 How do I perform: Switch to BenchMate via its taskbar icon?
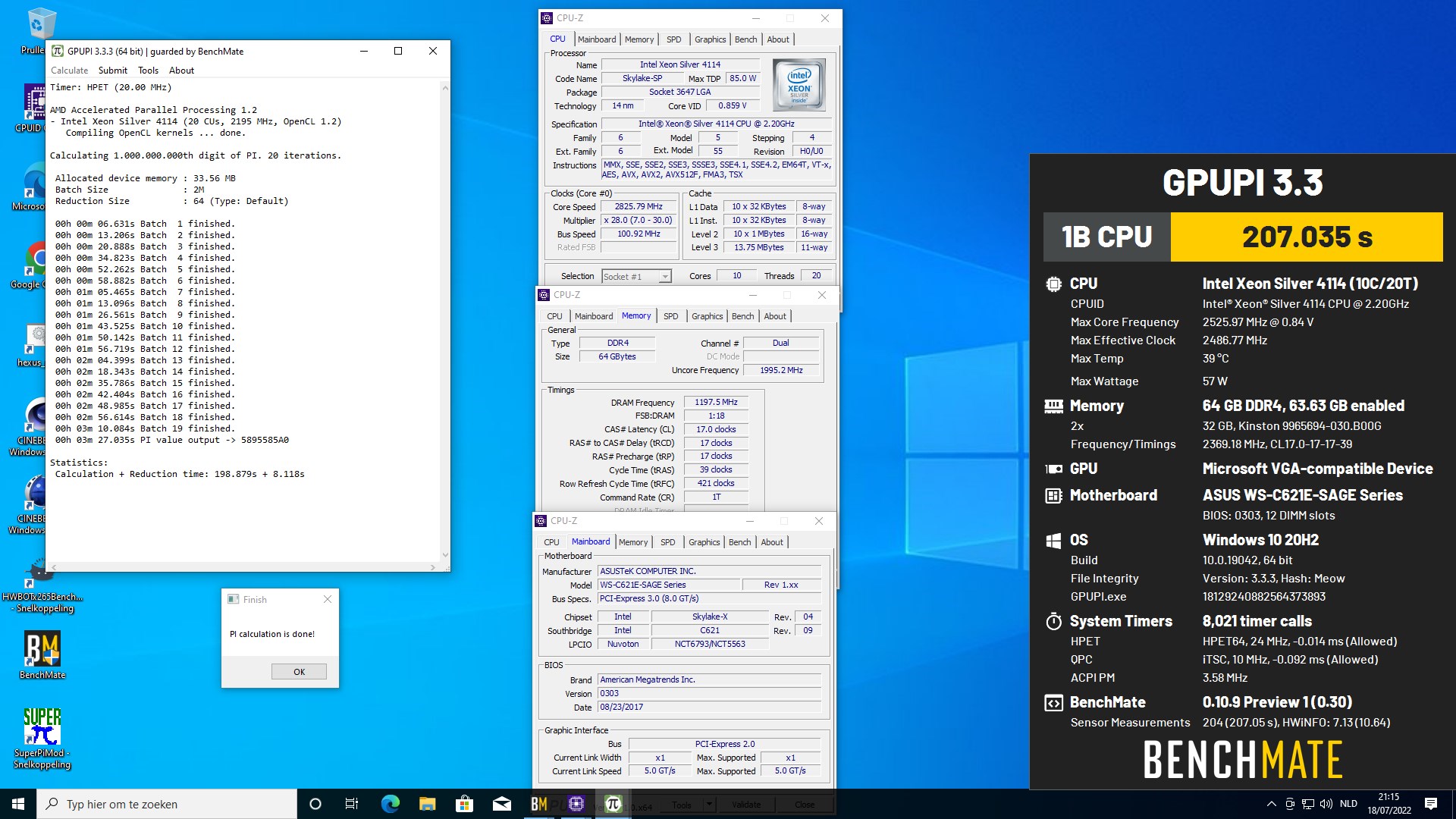539,804
